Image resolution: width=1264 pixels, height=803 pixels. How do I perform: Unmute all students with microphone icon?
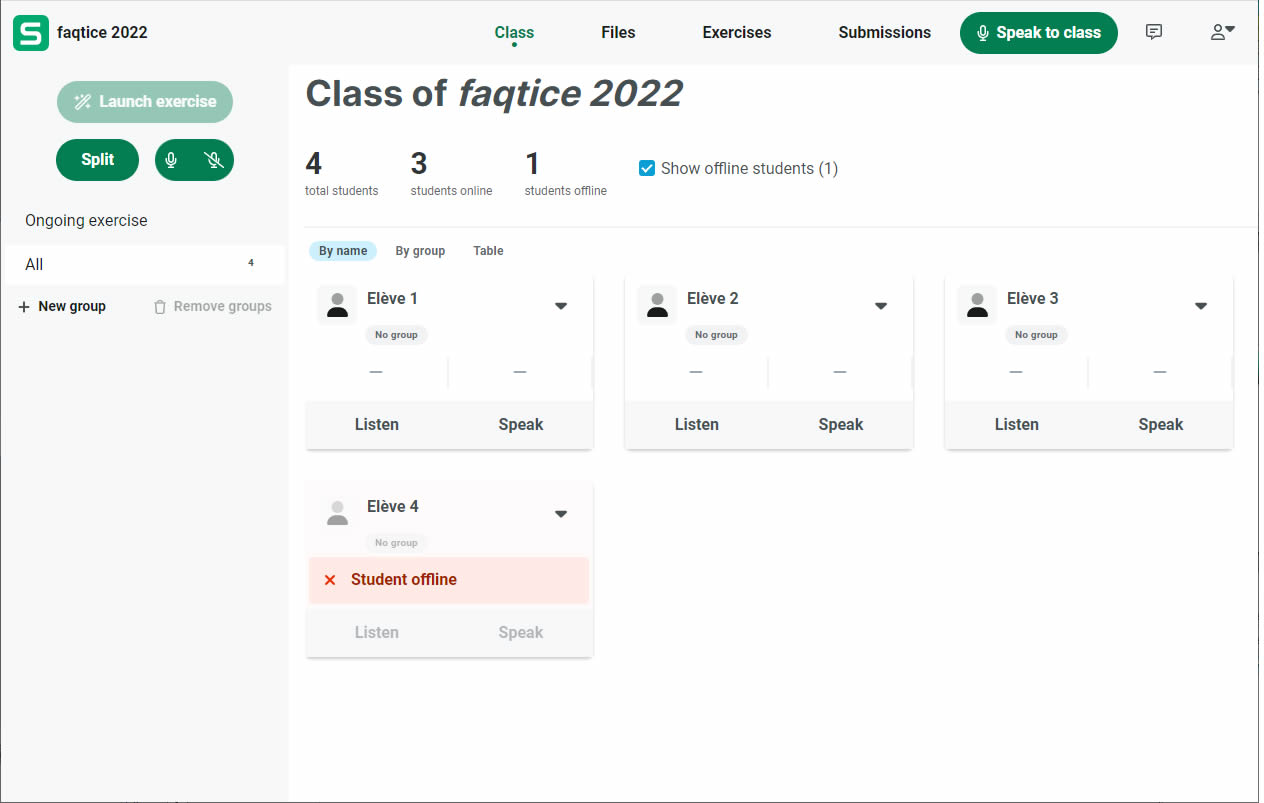[172, 160]
